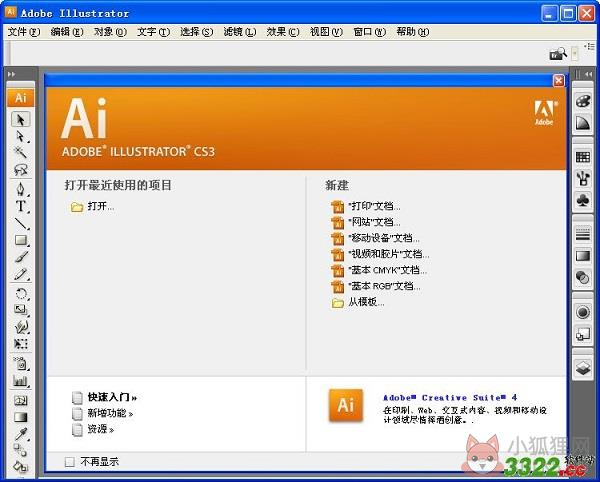Create a new "打印"文档
This screenshot has width=600, height=482.
point(374,206)
